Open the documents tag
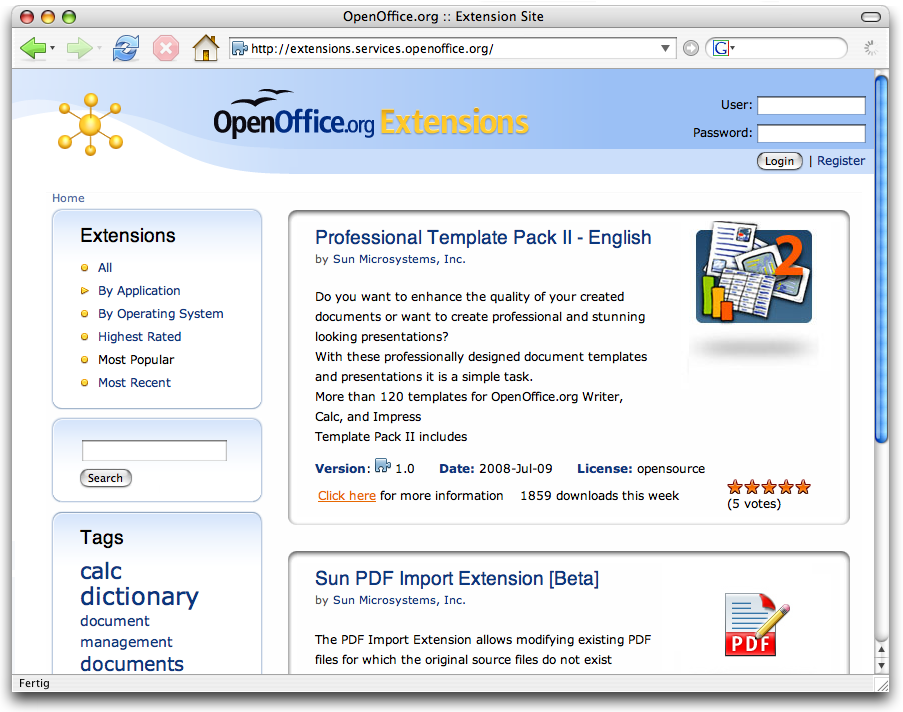The image size is (903, 712). point(132,664)
